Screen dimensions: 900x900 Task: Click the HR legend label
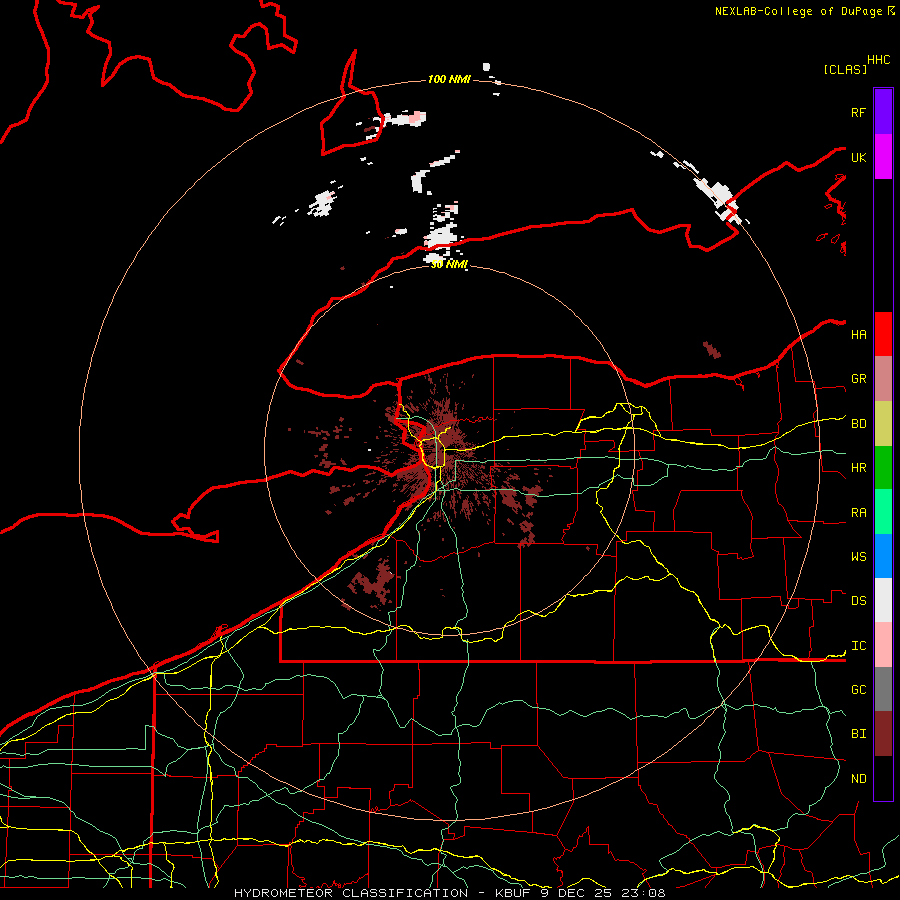click(858, 468)
